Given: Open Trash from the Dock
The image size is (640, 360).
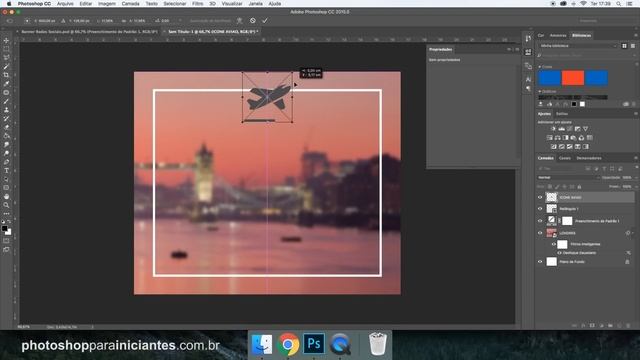Looking at the screenshot, I should (x=378, y=344).
